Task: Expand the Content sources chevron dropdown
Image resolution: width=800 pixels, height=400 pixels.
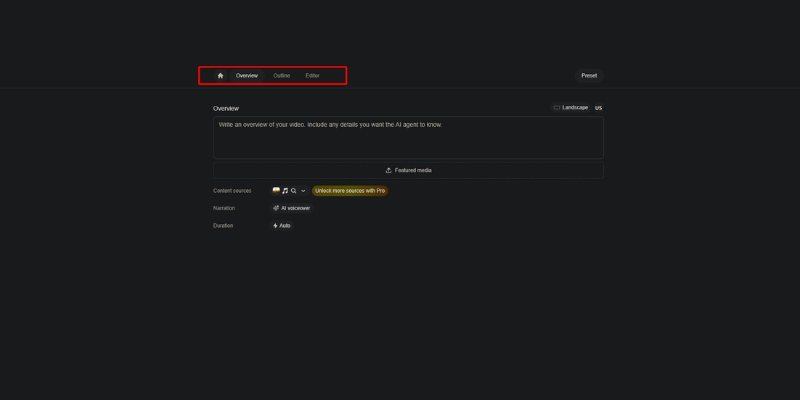Action: 303,191
